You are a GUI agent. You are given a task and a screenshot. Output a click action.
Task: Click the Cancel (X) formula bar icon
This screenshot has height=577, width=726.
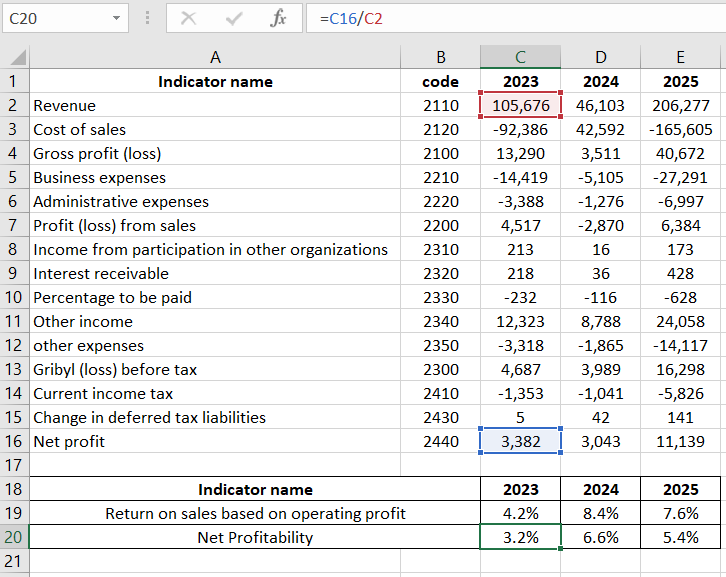(188, 19)
